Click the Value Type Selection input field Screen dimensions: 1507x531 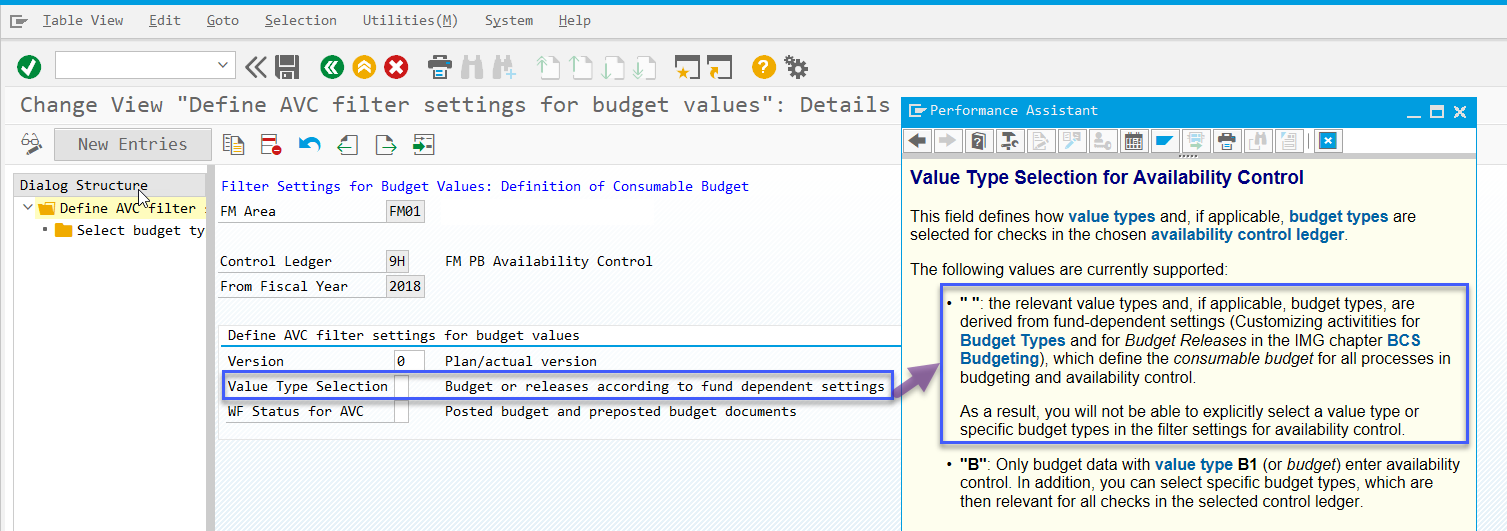tap(401, 386)
